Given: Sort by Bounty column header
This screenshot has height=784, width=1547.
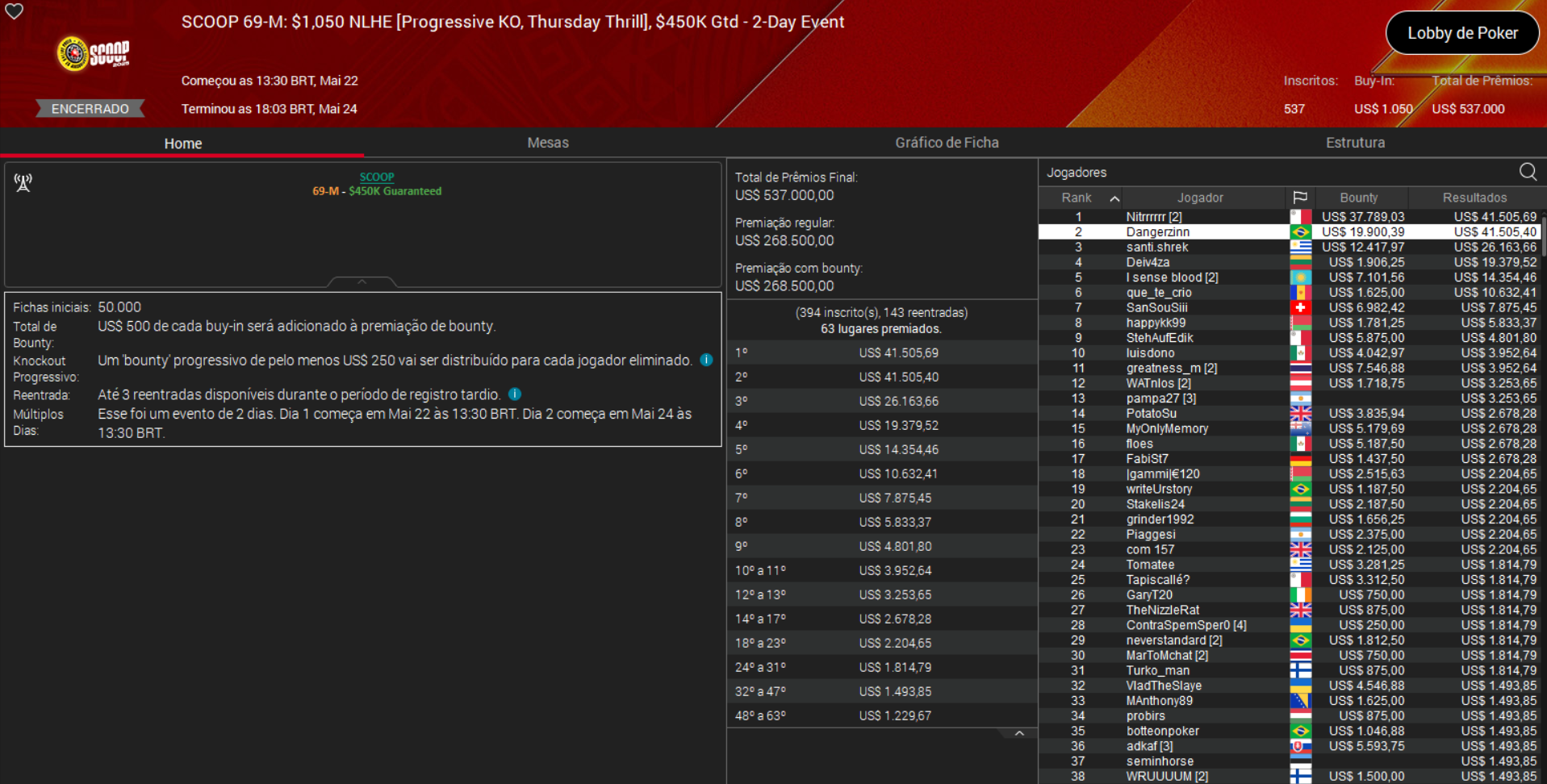Looking at the screenshot, I should [x=1359, y=198].
